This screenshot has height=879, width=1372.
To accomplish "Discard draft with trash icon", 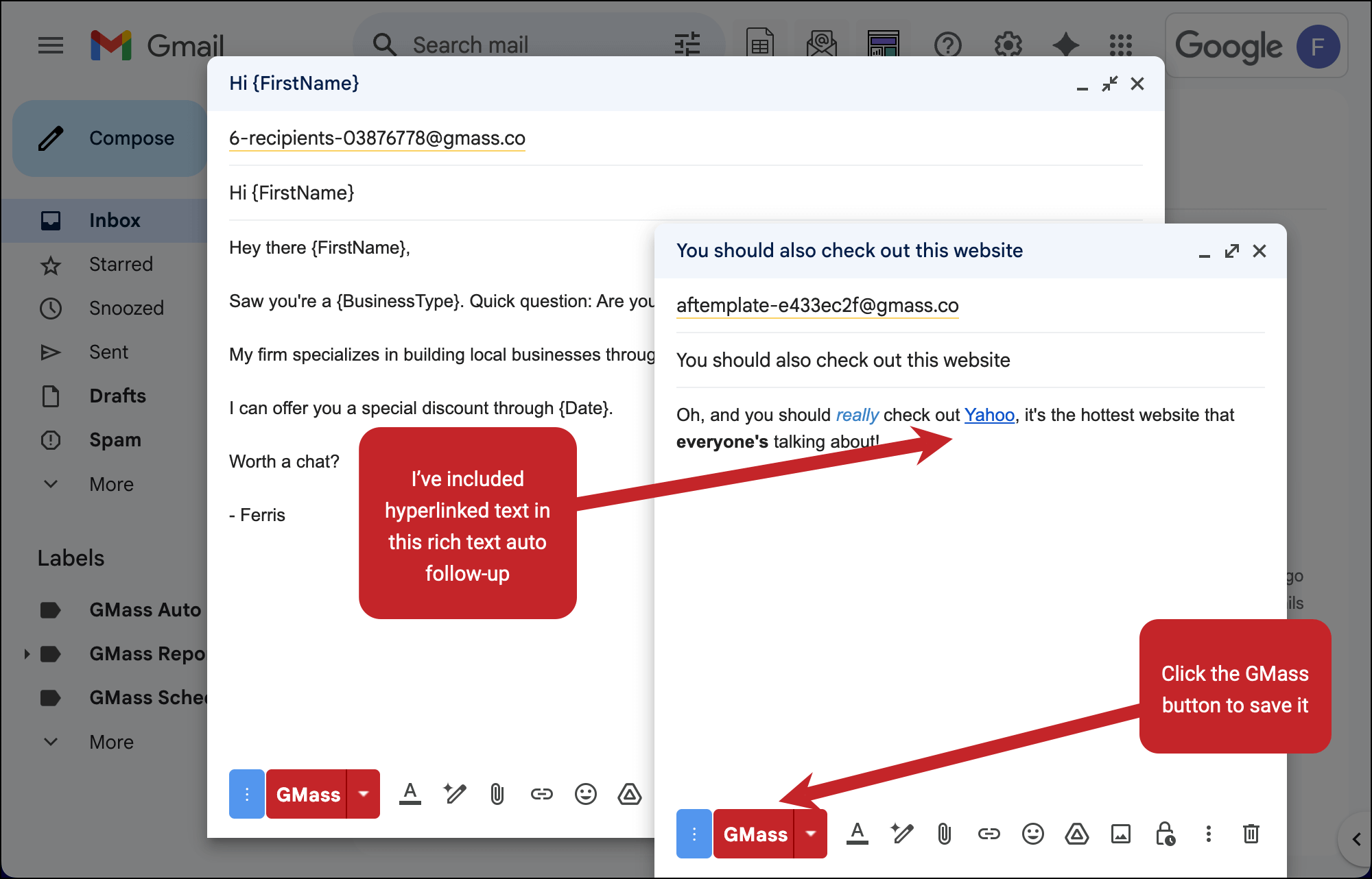I will tap(1251, 834).
